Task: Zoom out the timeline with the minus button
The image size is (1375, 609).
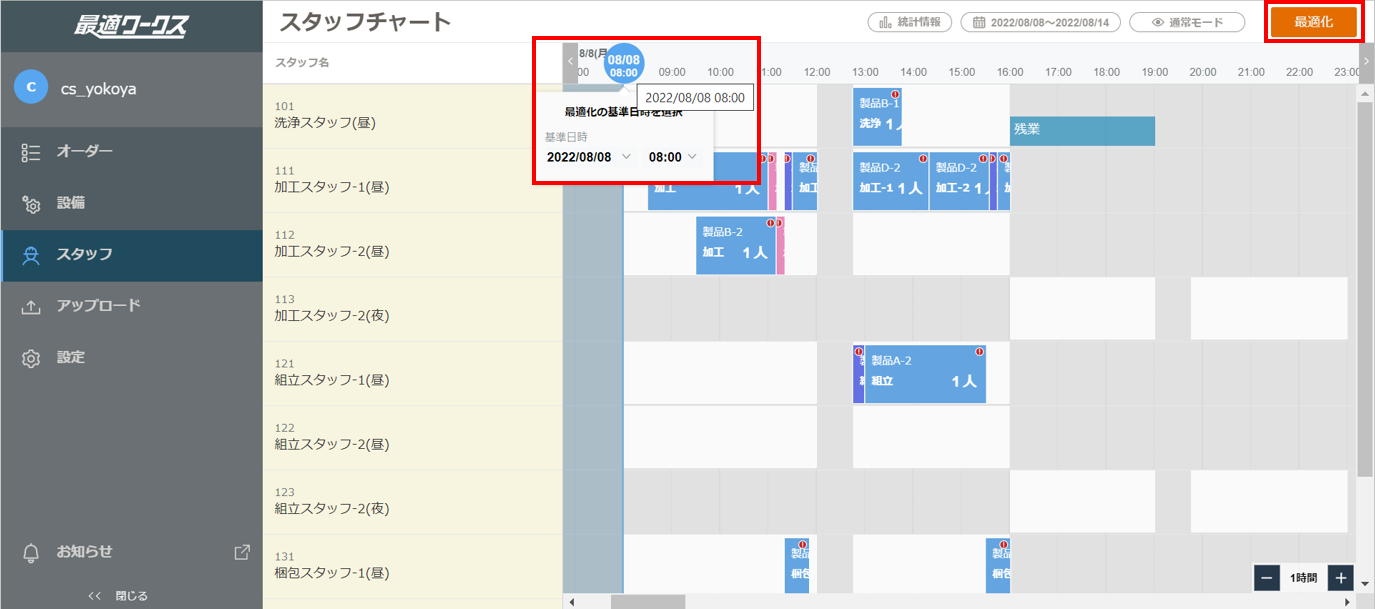Action: click(1266, 578)
